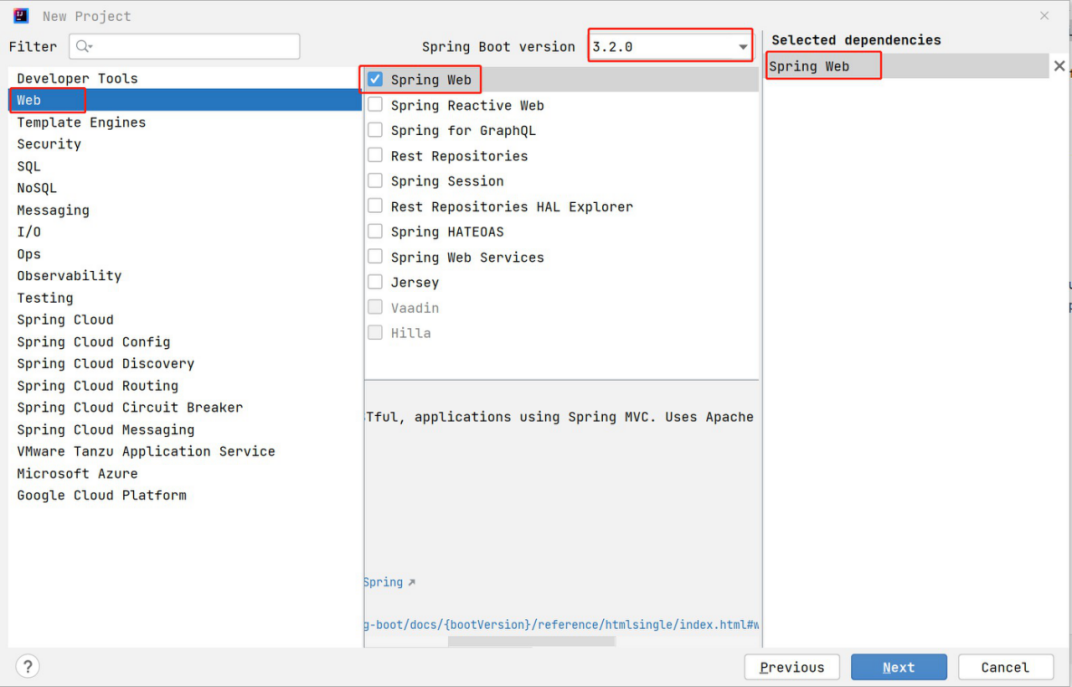Cancel the New Project wizard
The image size is (1072, 687).
click(x=1005, y=667)
